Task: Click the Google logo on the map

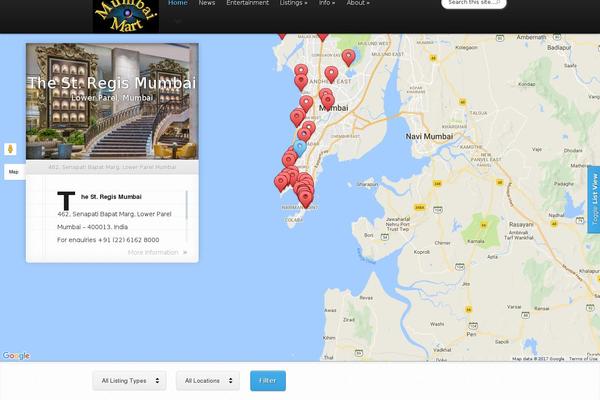Action: click(x=16, y=356)
